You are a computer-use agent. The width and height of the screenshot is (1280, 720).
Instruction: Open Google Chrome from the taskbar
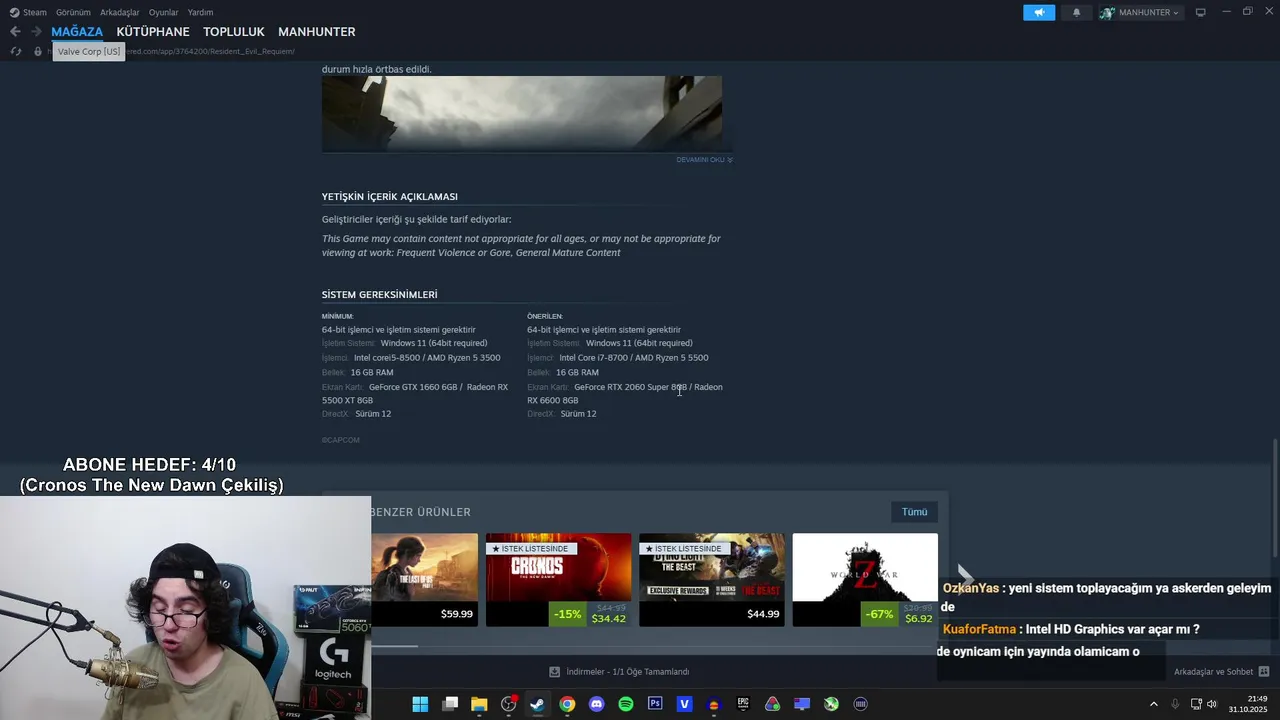pyautogui.click(x=567, y=704)
